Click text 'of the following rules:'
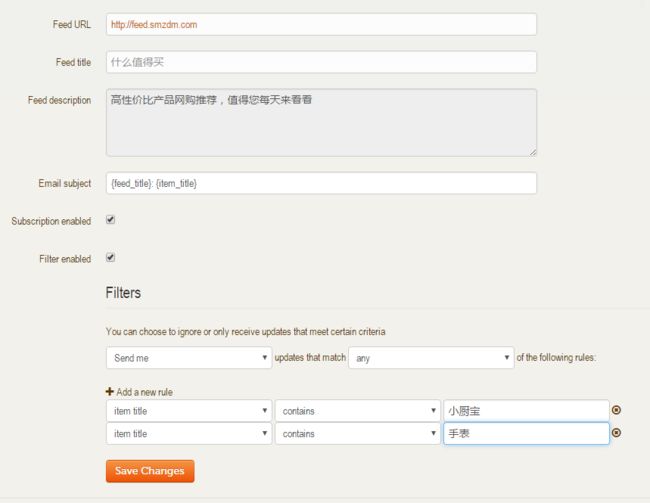650x503 pixels. coord(556,357)
